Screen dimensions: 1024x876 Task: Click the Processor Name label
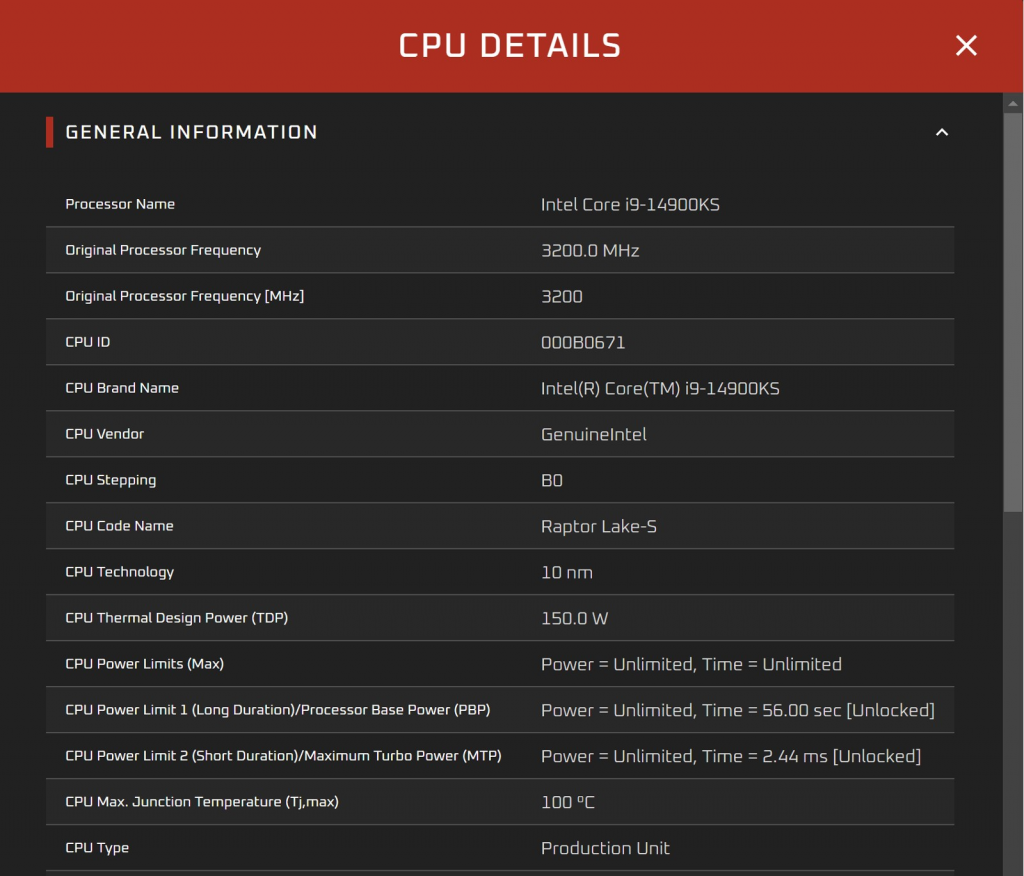(120, 204)
